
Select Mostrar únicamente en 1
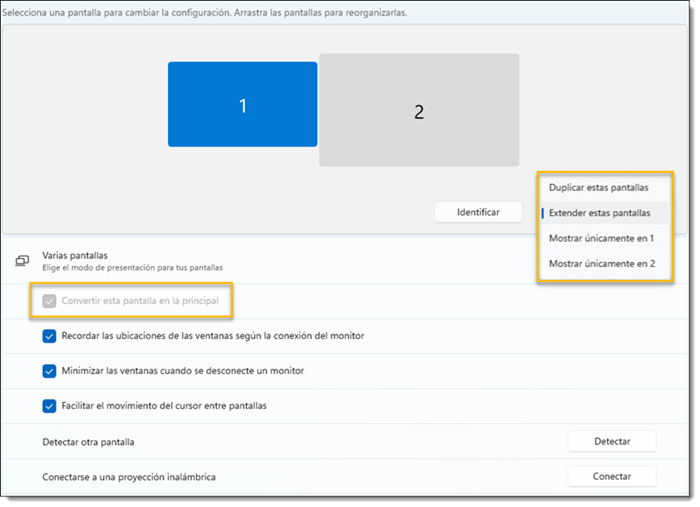point(601,238)
